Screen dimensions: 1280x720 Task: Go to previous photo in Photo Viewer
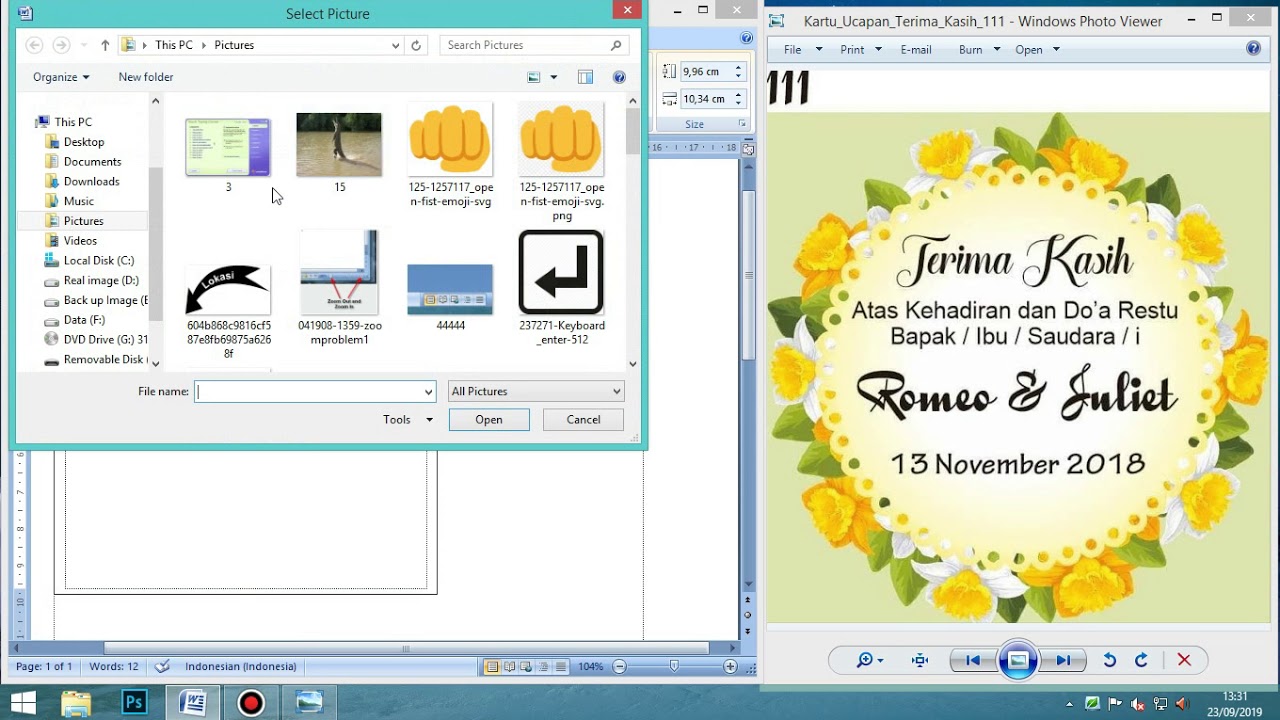972,660
